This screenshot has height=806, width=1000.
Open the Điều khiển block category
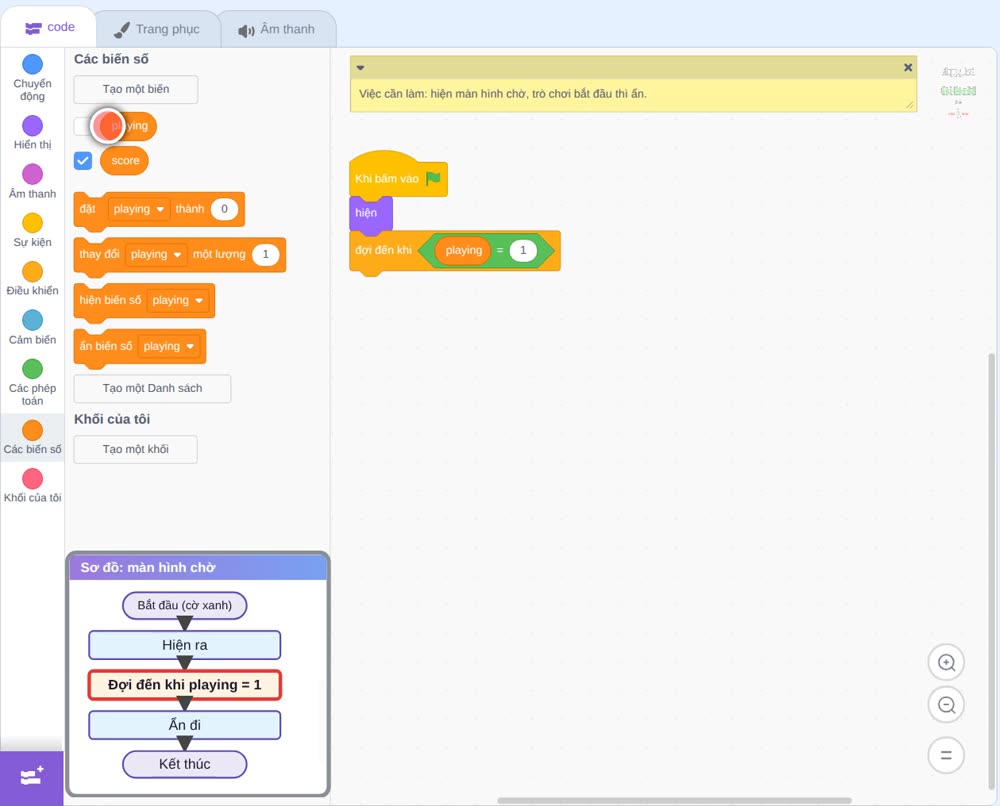(33, 279)
